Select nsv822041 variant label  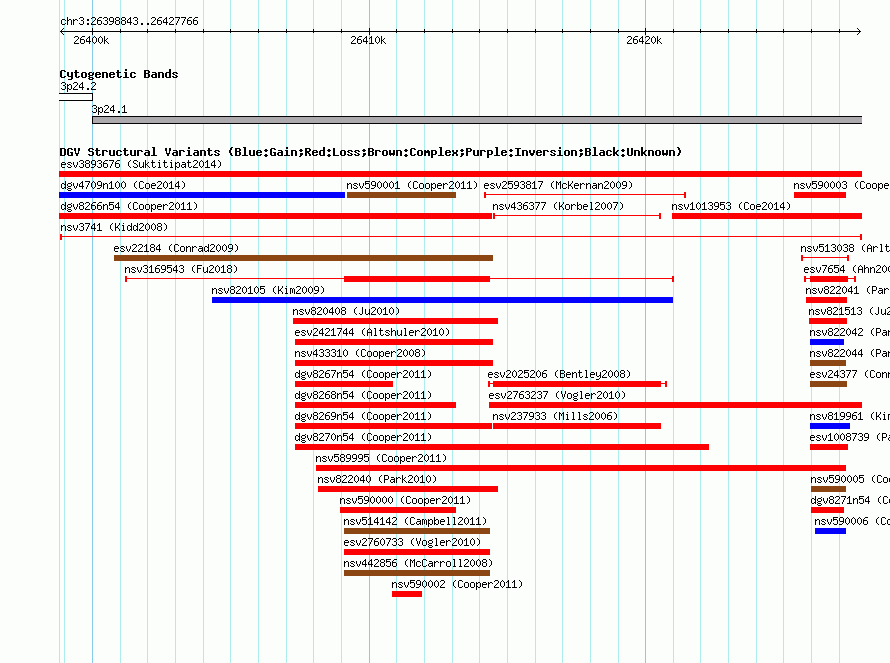point(847,290)
